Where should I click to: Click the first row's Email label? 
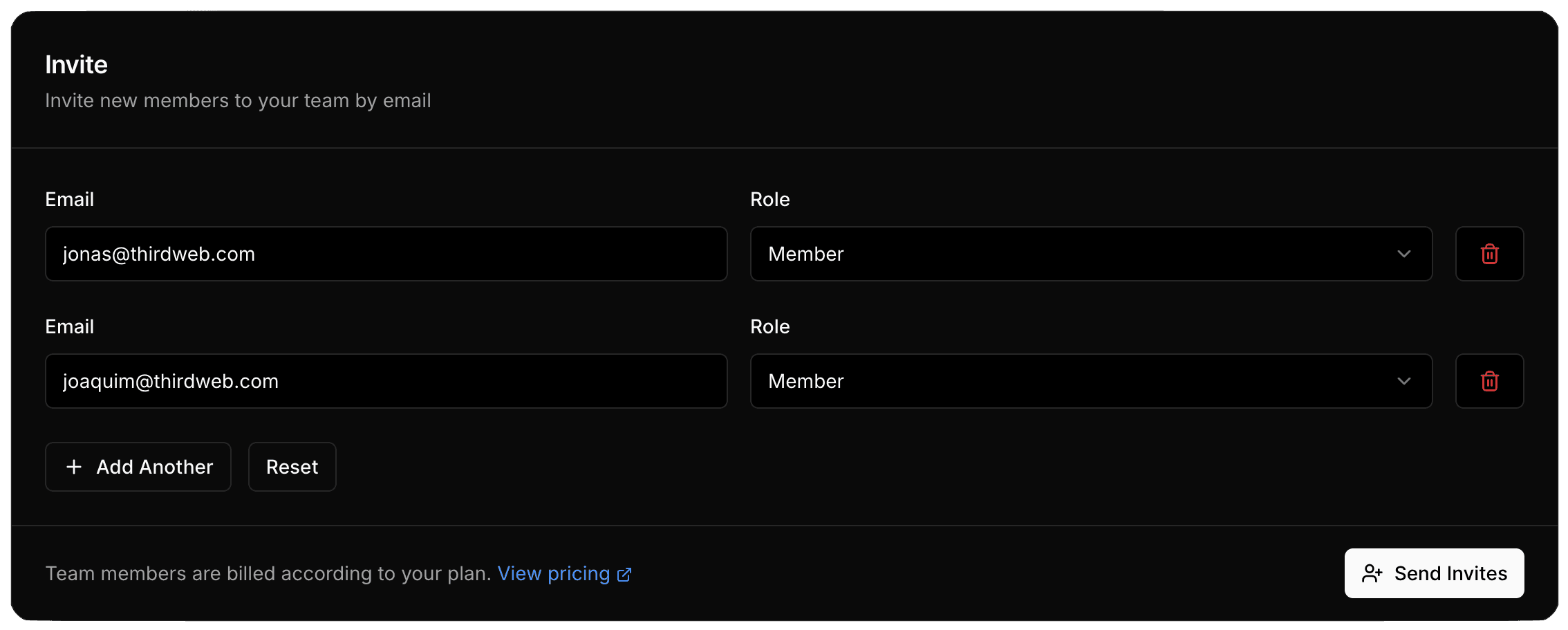coord(69,199)
